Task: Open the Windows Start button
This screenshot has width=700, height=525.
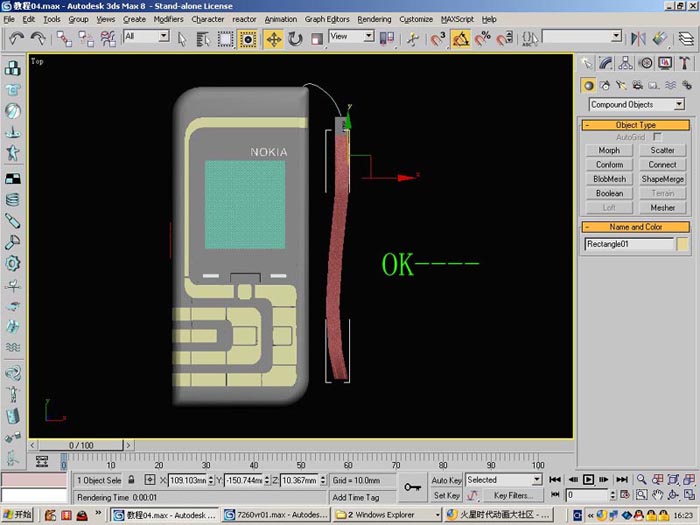Action: coord(18,515)
